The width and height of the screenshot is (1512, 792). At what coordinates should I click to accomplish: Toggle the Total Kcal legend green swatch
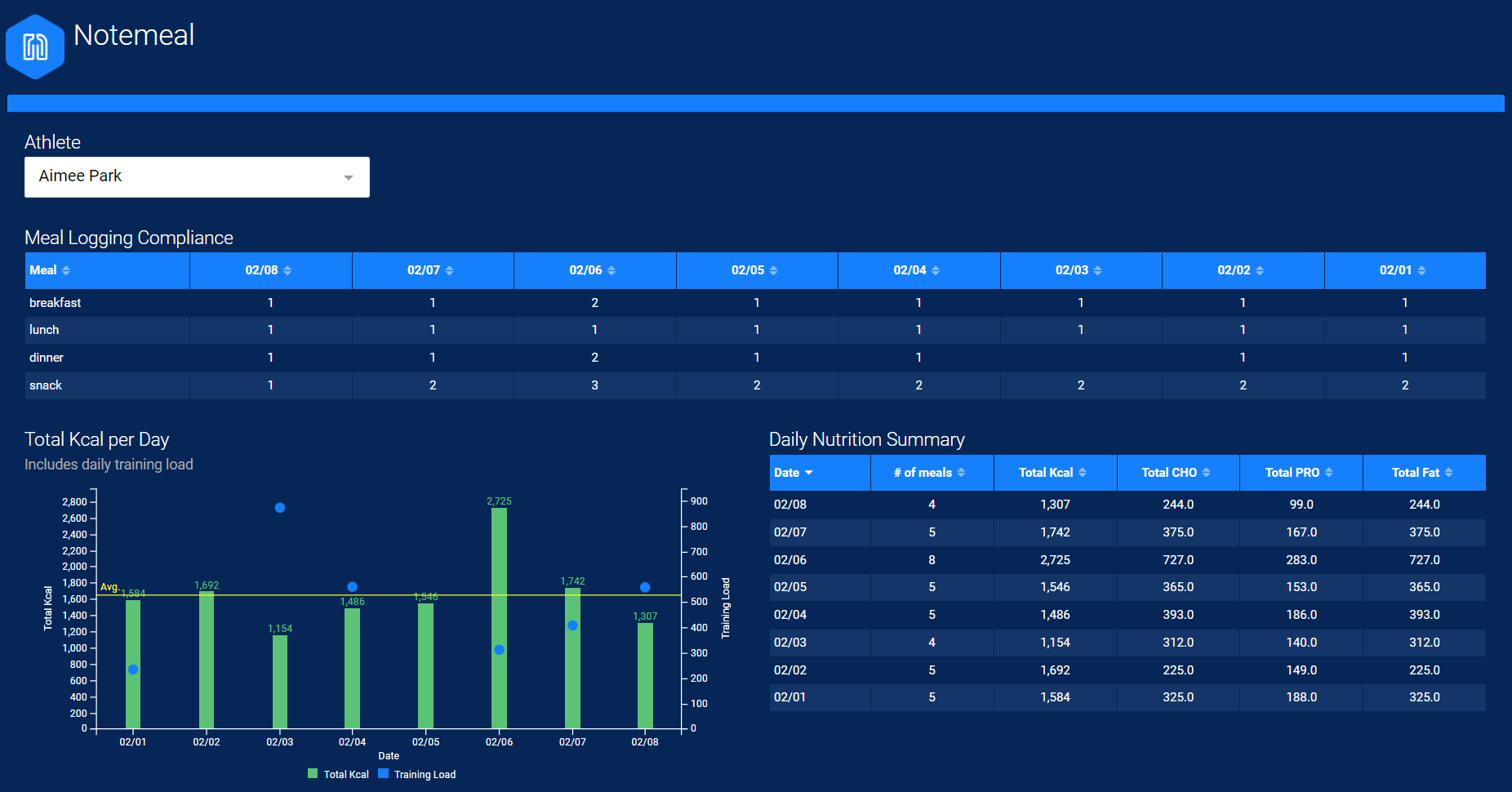313,774
